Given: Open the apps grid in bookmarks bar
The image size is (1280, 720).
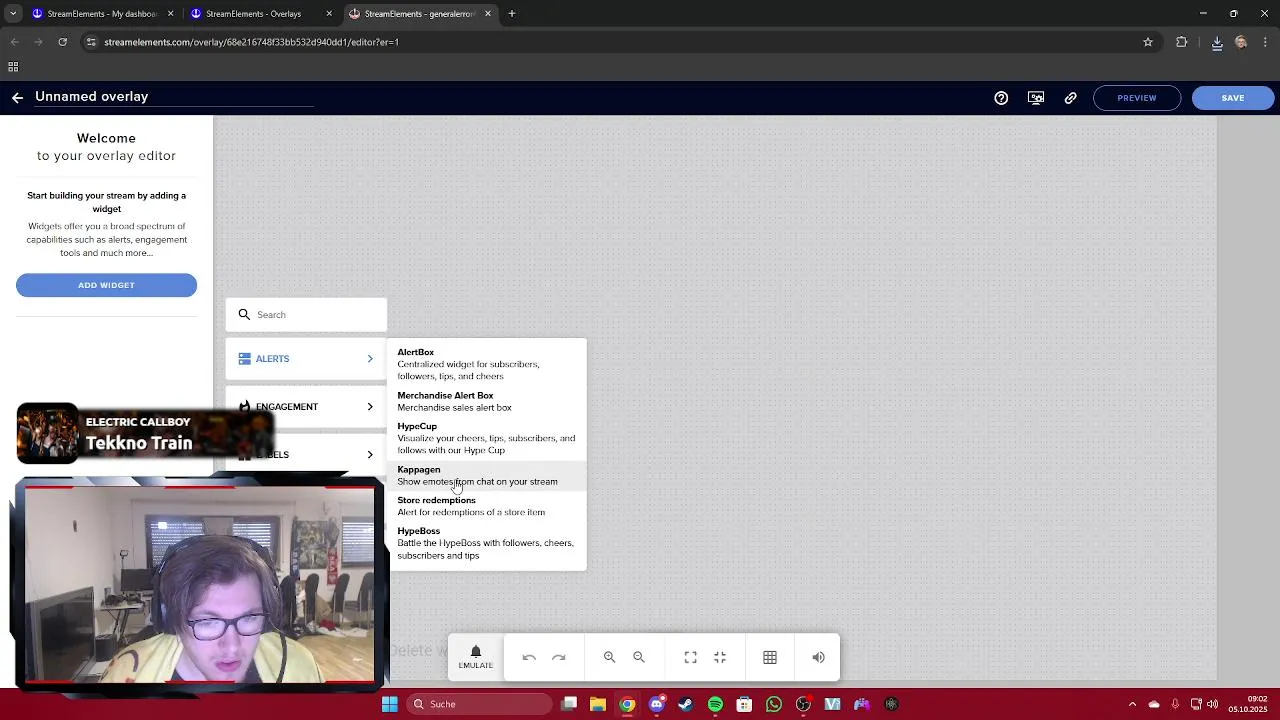Looking at the screenshot, I should (13, 67).
